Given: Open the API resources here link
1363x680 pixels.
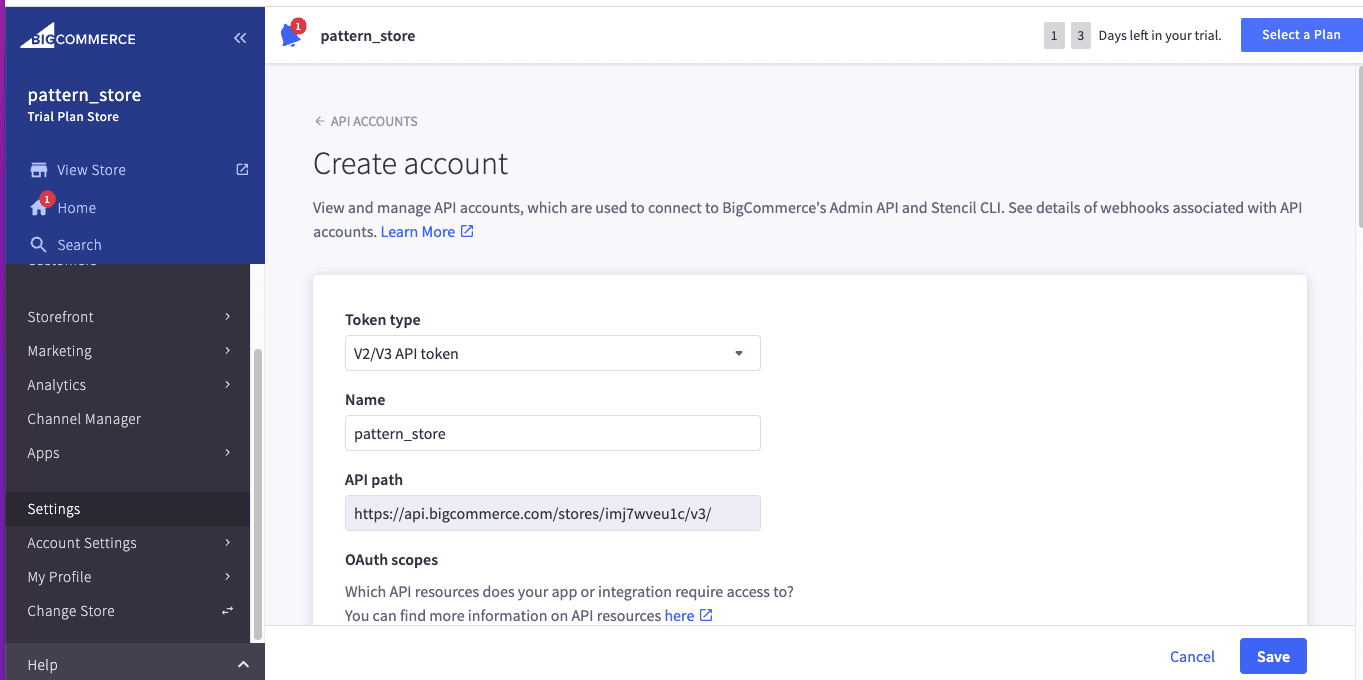Looking at the screenshot, I should [679, 616].
